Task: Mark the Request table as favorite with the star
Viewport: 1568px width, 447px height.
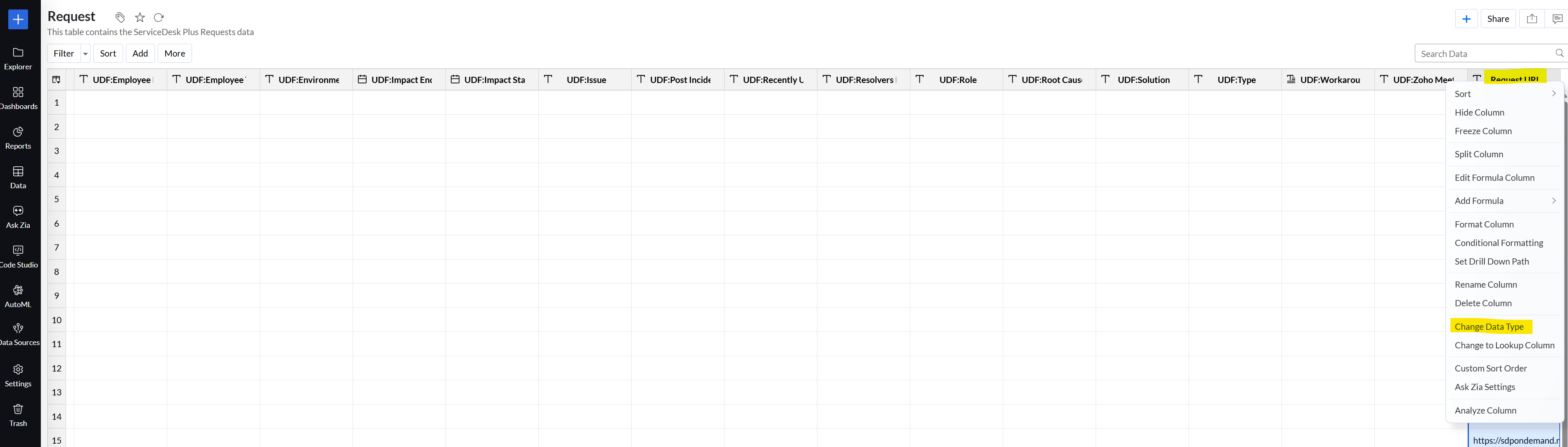Action: [140, 18]
